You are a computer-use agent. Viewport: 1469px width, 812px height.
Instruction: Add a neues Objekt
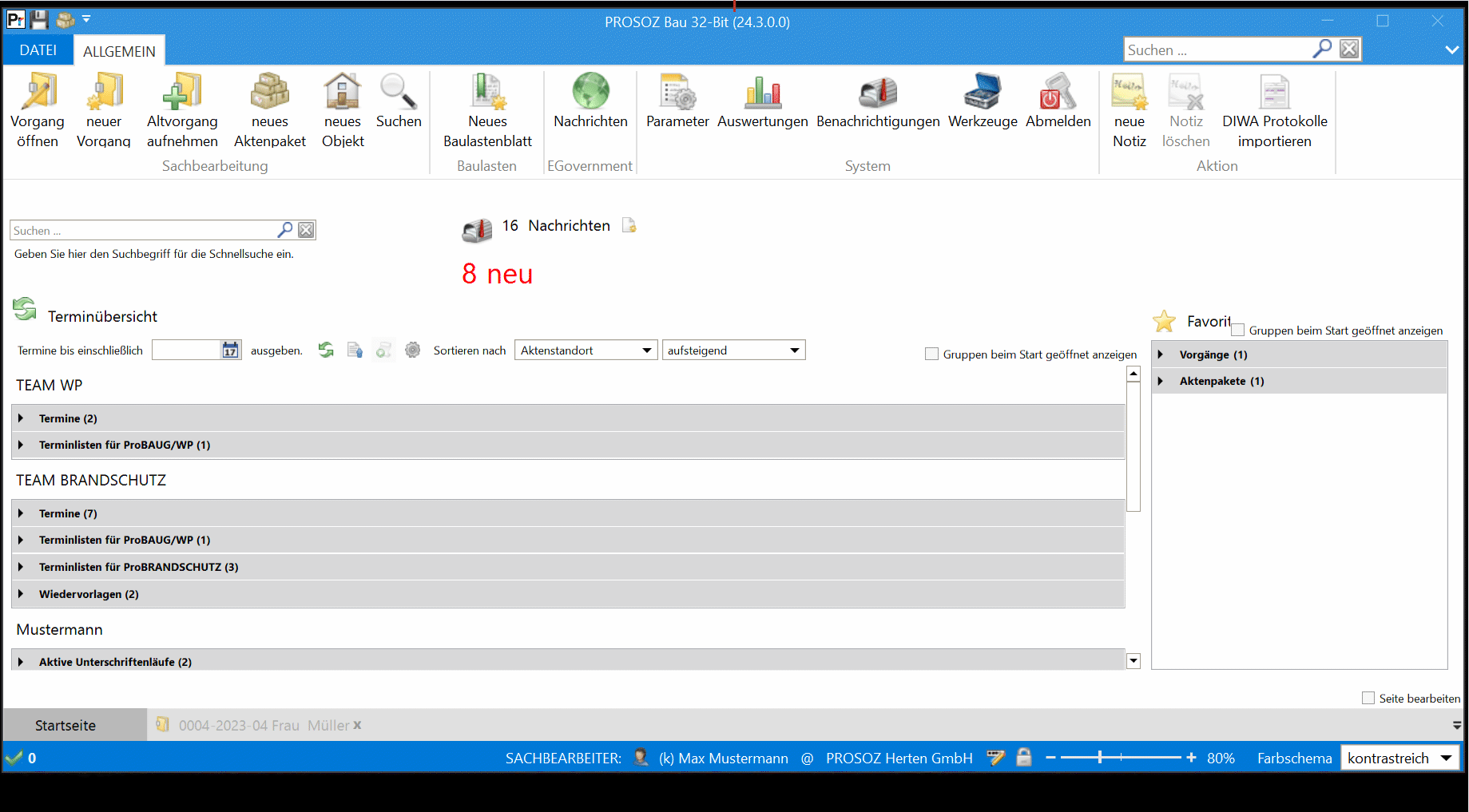tap(343, 110)
